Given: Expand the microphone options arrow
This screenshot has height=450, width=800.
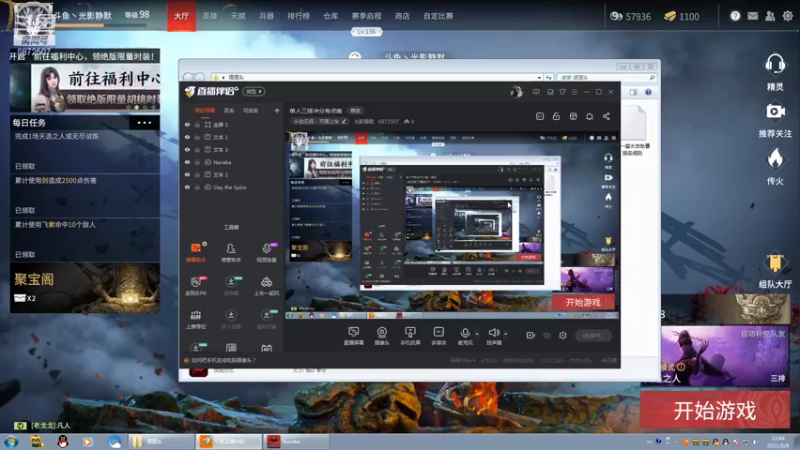Looking at the screenshot, I should click(x=477, y=334).
